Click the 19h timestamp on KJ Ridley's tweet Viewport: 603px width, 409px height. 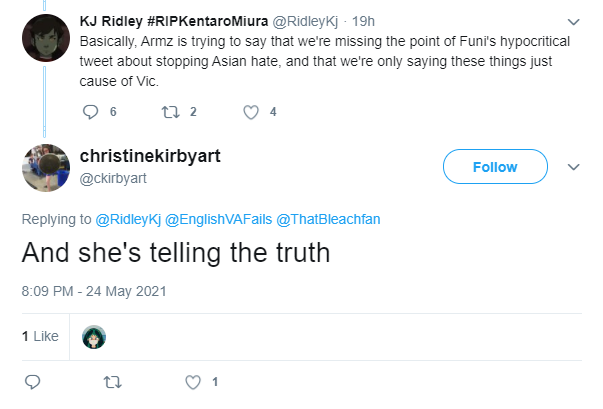(x=363, y=21)
